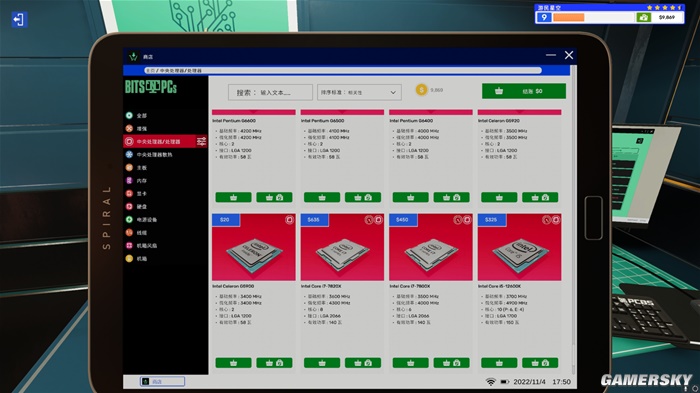The height and width of the screenshot is (393, 700).
Task: Open the CPU filter settings icon in sidebar
Action: [201, 142]
